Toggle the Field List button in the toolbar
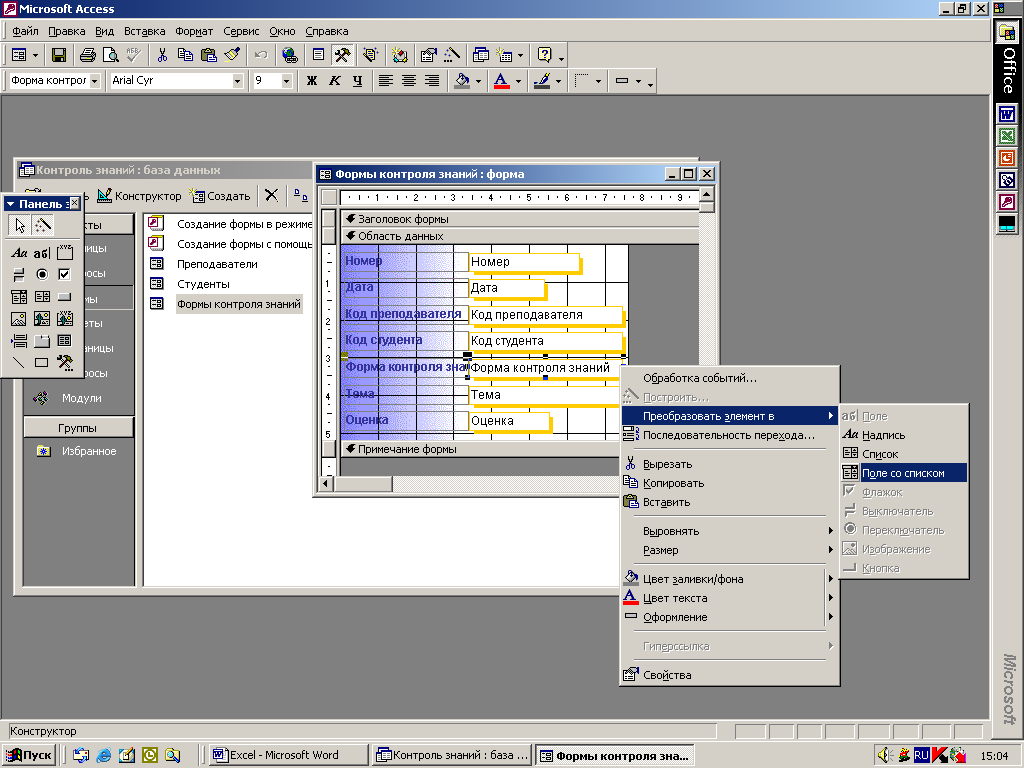The image size is (1024, 768). click(x=318, y=56)
